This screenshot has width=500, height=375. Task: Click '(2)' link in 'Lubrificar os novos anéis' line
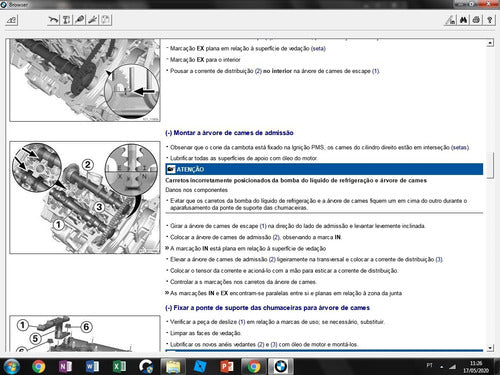(261, 344)
